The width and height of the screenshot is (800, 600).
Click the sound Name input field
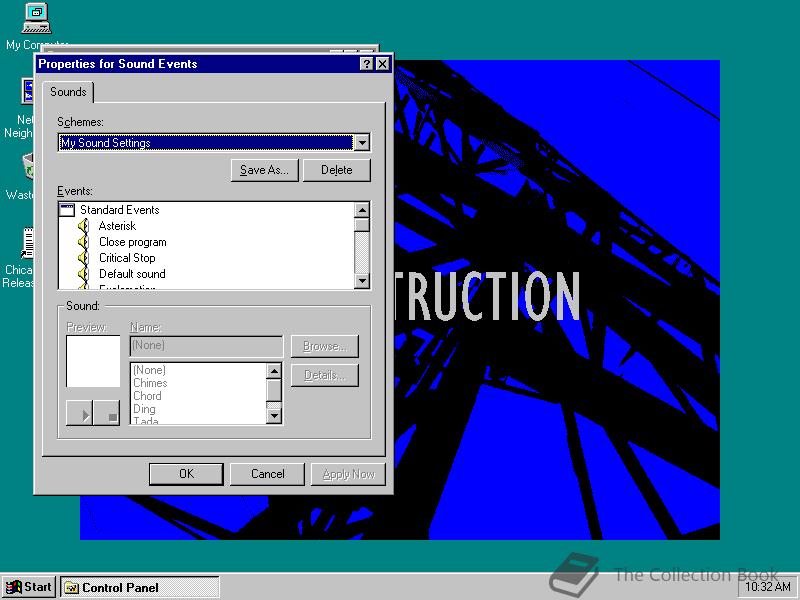[206, 346]
